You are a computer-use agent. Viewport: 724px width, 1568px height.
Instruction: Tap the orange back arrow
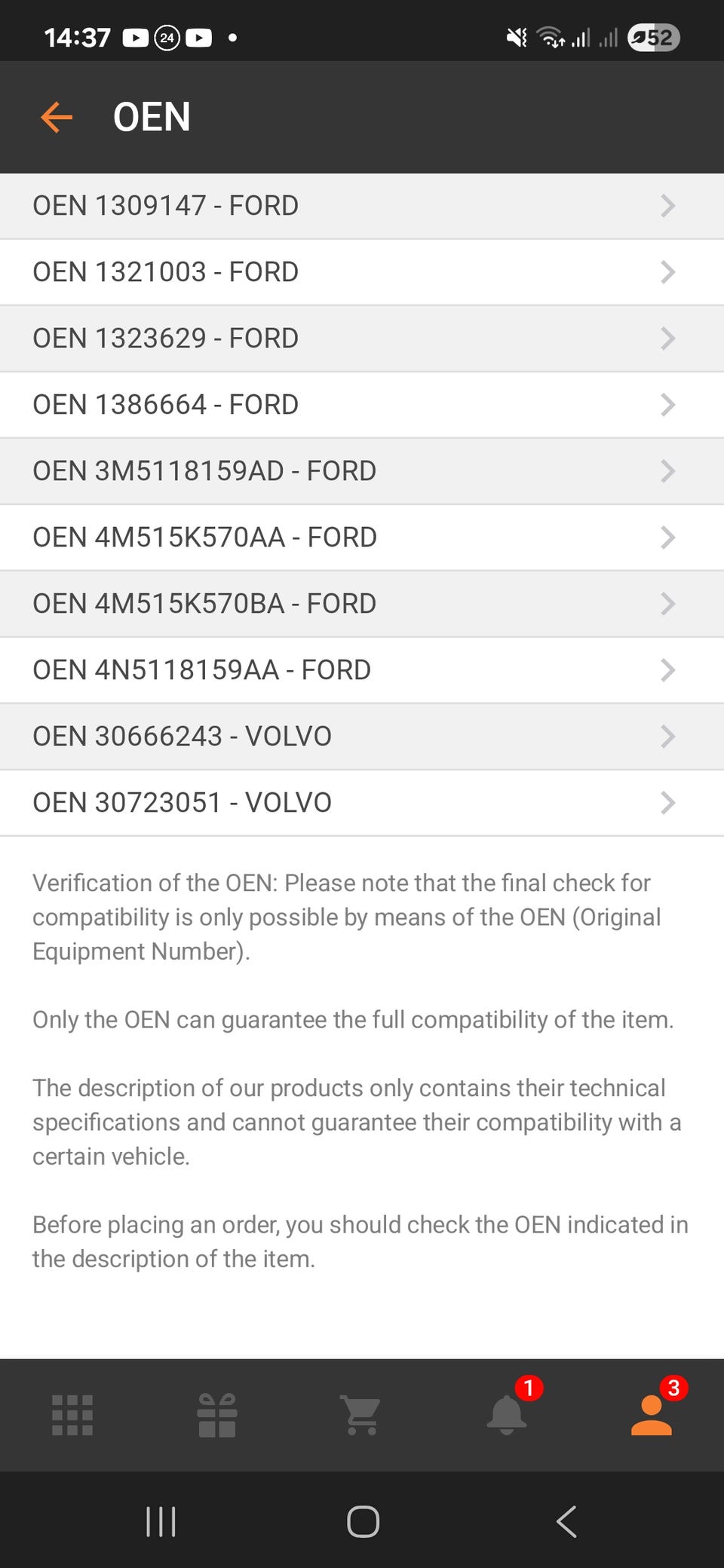click(x=57, y=118)
